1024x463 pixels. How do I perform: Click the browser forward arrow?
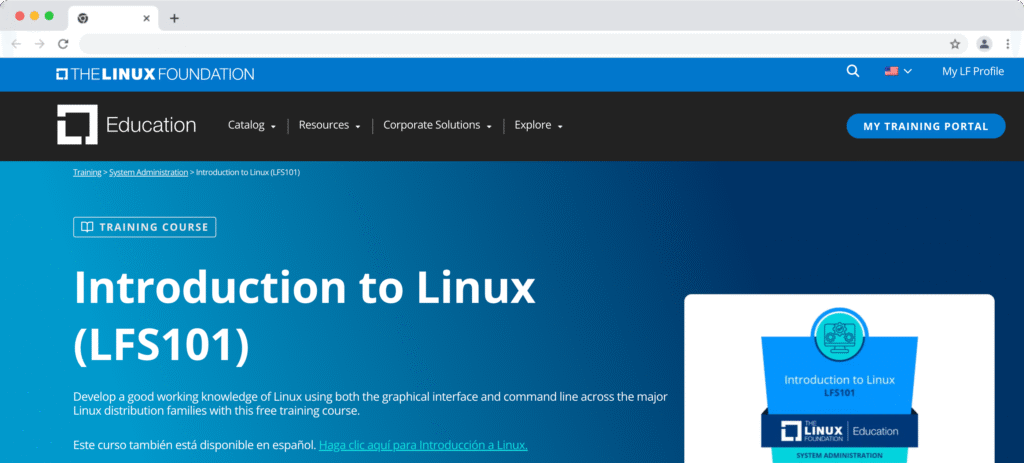[x=39, y=44]
